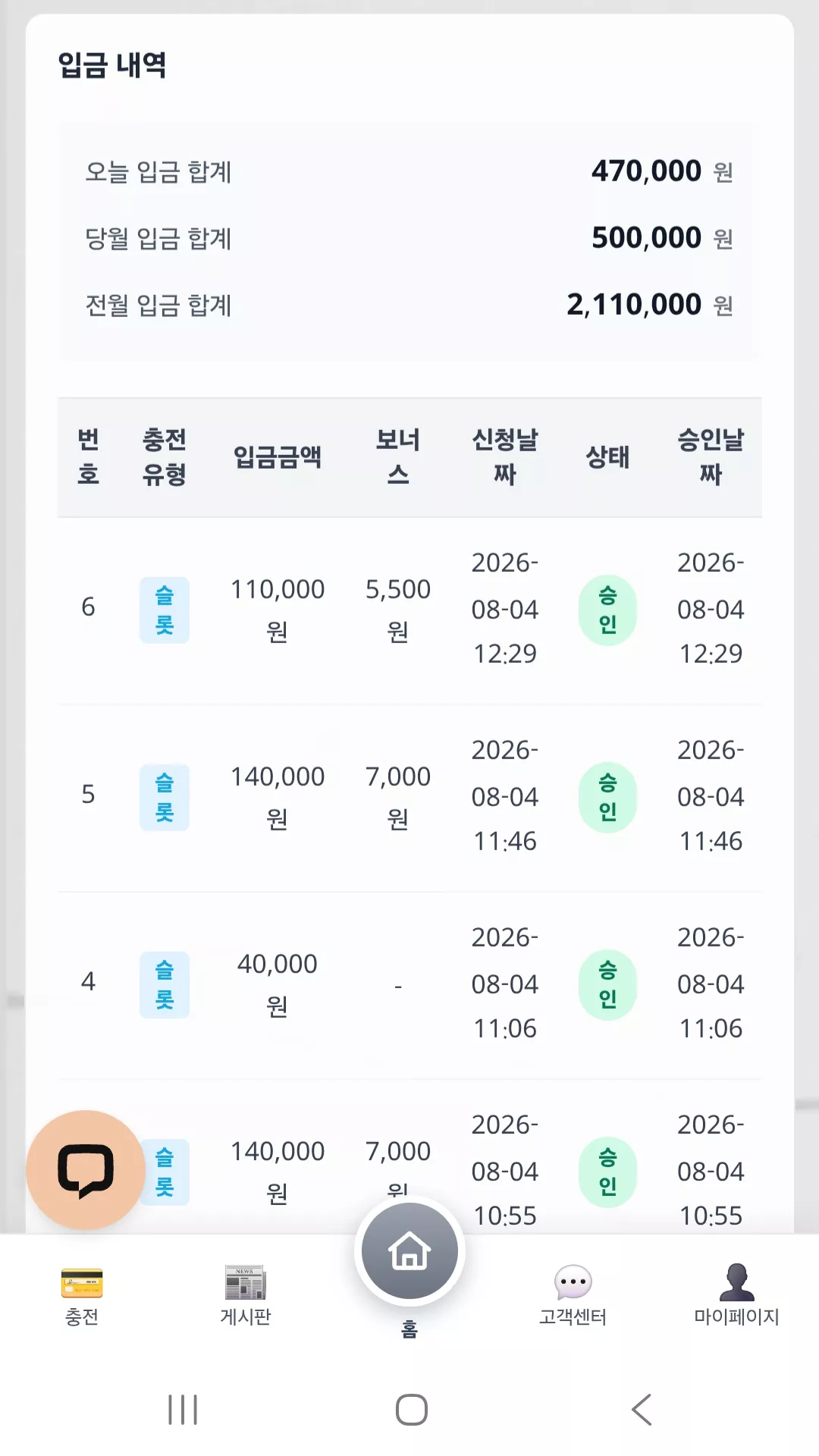Open the 게시판 newspaper icon
The height and width of the screenshot is (1456, 819).
(245, 1282)
